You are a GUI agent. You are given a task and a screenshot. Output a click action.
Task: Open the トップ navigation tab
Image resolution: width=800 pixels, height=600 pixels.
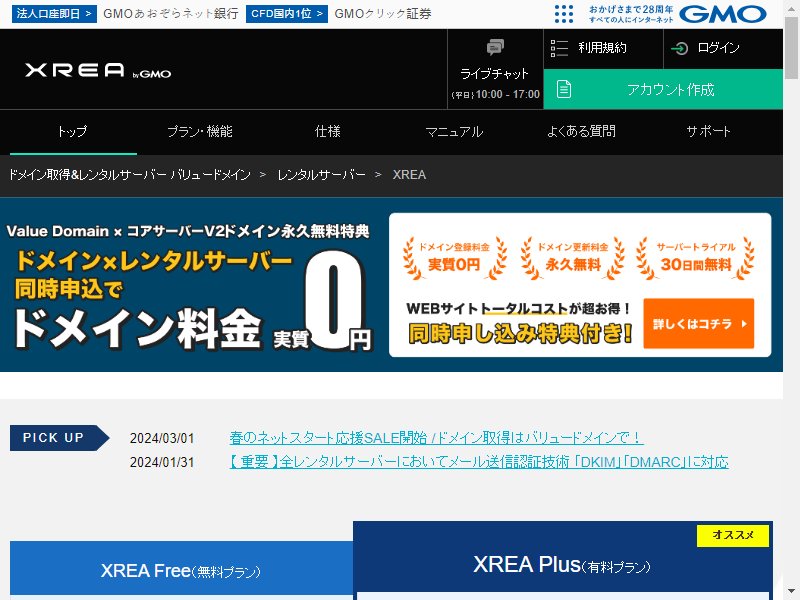pyautogui.click(x=73, y=132)
